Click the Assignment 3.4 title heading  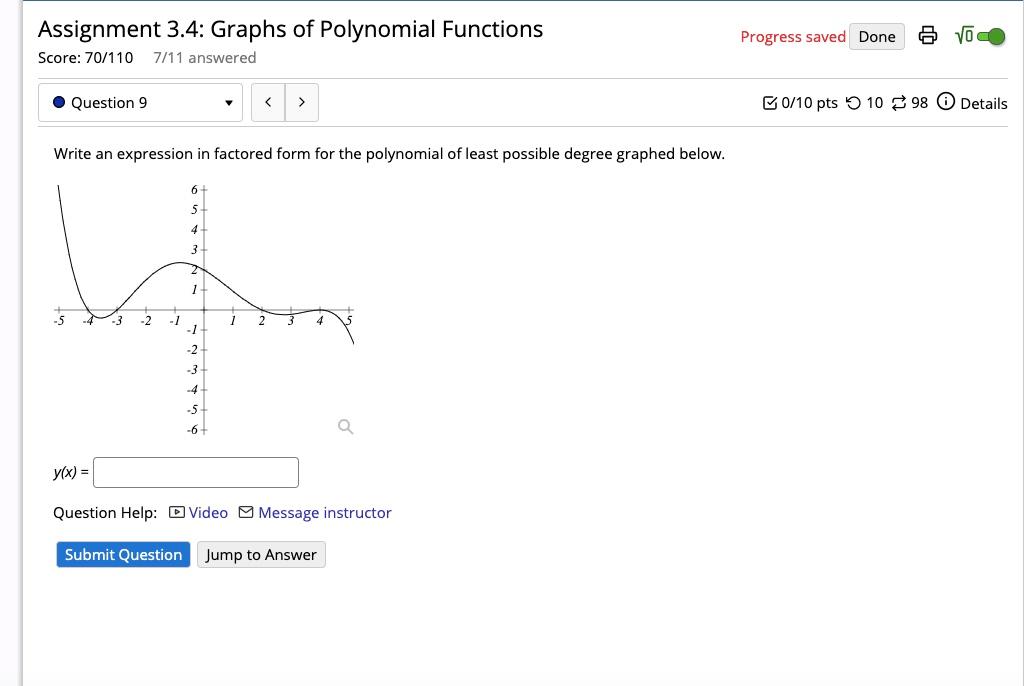click(290, 29)
